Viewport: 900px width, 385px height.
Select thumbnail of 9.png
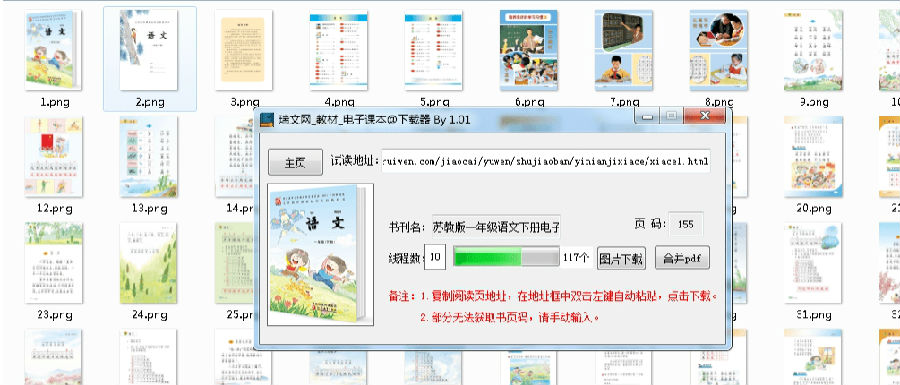[x=813, y=50]
